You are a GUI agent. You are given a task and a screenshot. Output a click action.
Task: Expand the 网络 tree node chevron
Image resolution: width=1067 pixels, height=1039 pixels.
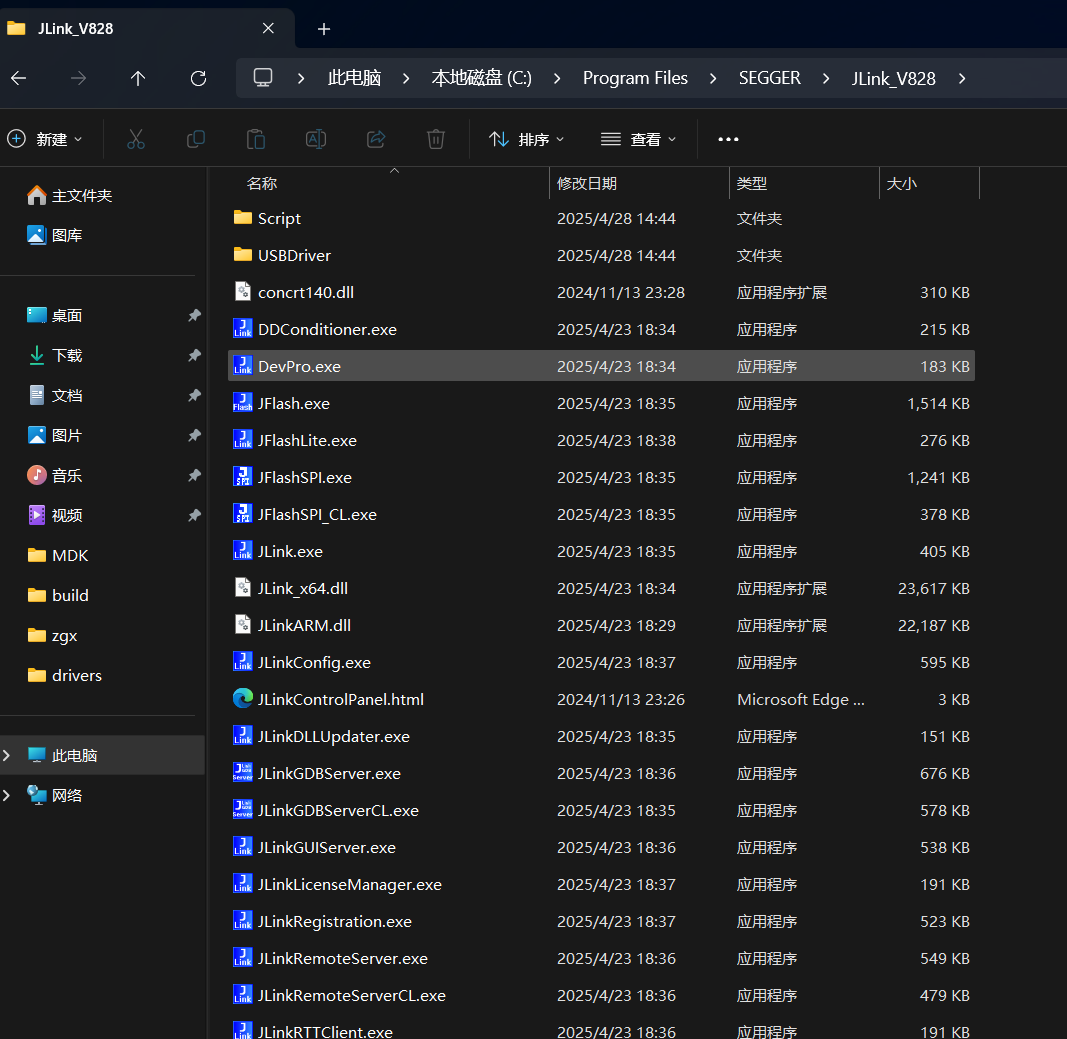(7, 795)
